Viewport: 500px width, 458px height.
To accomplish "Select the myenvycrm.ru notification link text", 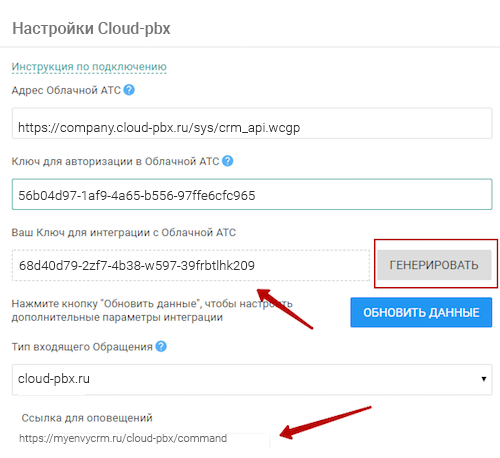I will [123, 438].
